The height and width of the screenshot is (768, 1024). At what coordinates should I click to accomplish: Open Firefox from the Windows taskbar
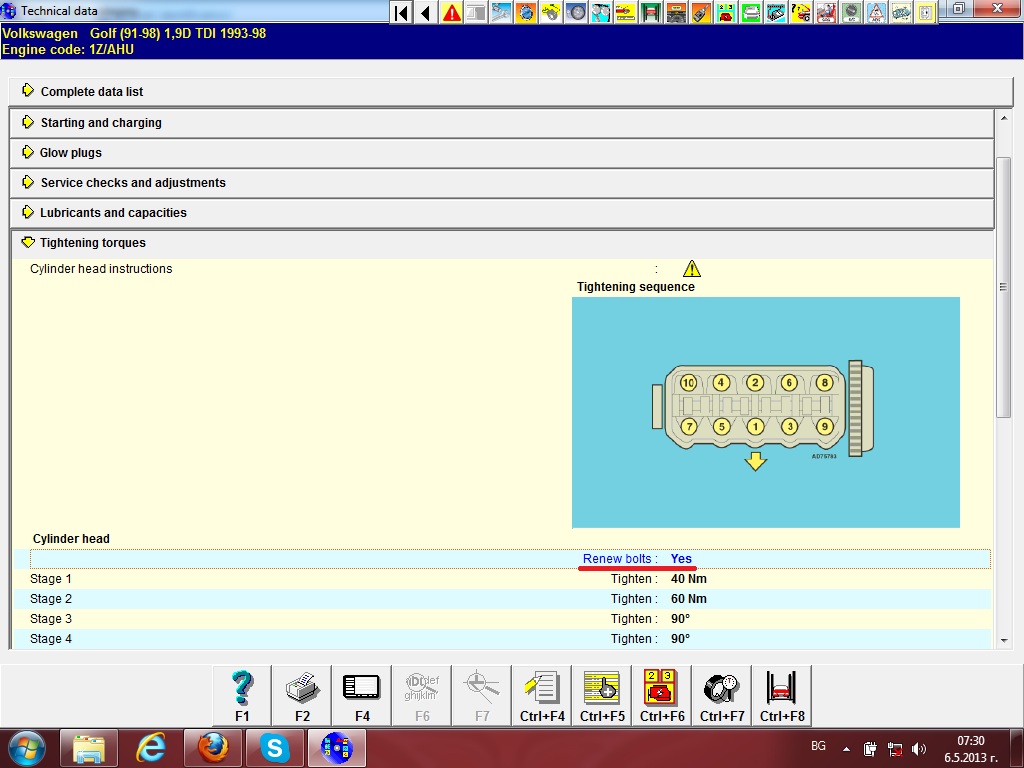click(213, 747)
